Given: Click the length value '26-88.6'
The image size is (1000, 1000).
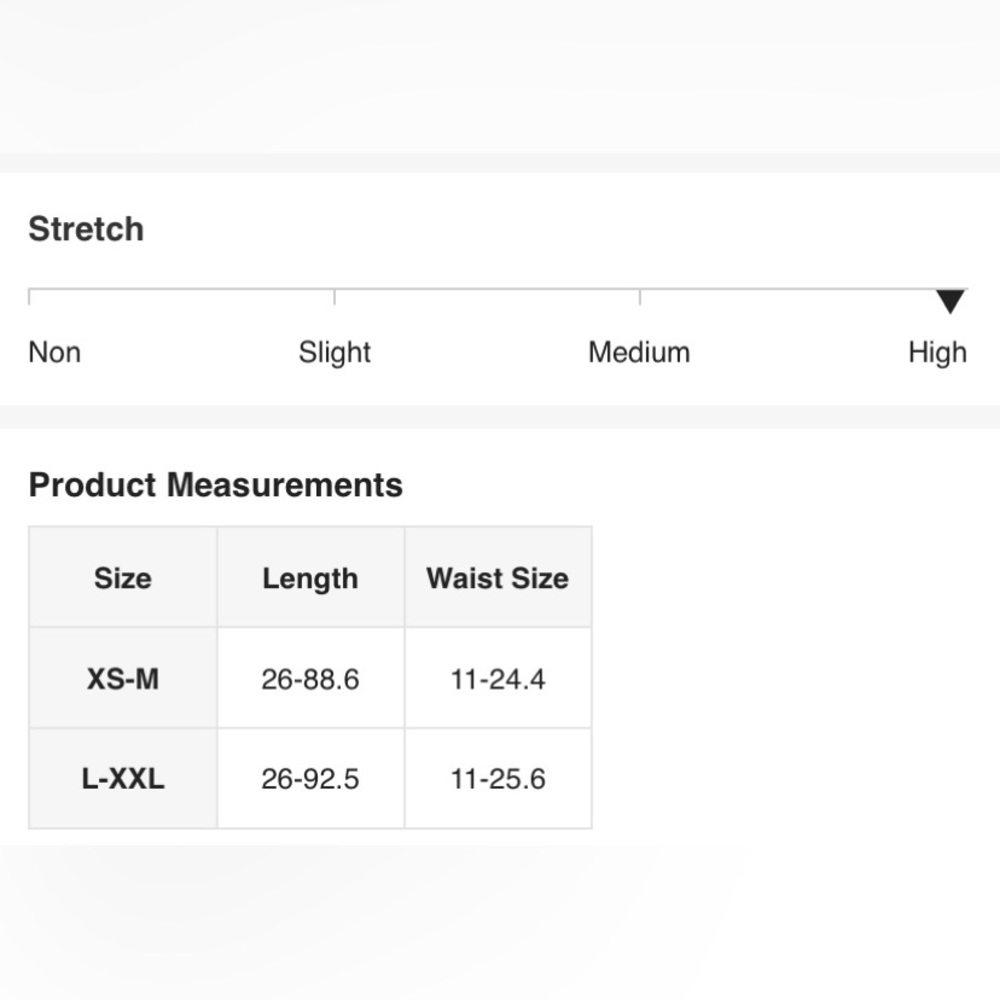Looking at the screenshot, I should 311,679.
